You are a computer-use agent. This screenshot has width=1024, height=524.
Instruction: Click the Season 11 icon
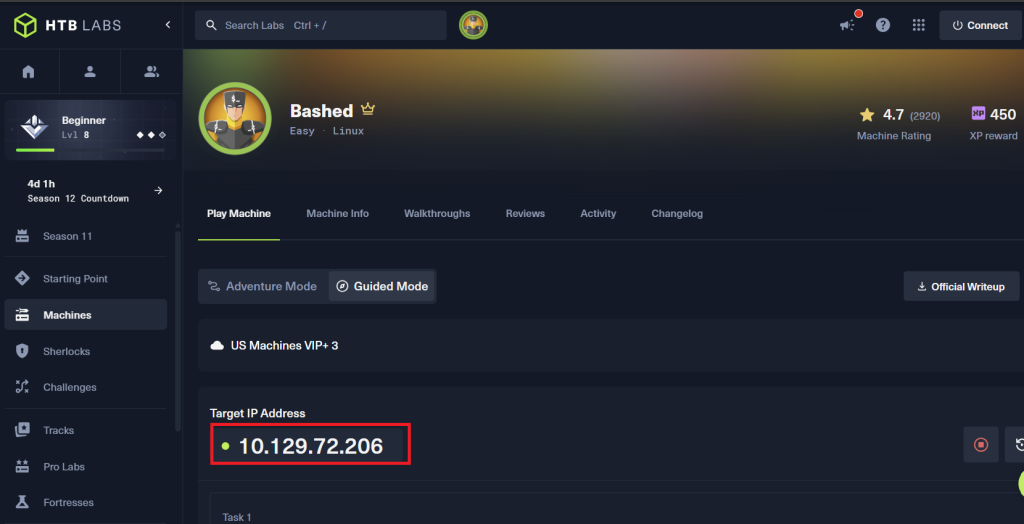click(x=22, y=236)
